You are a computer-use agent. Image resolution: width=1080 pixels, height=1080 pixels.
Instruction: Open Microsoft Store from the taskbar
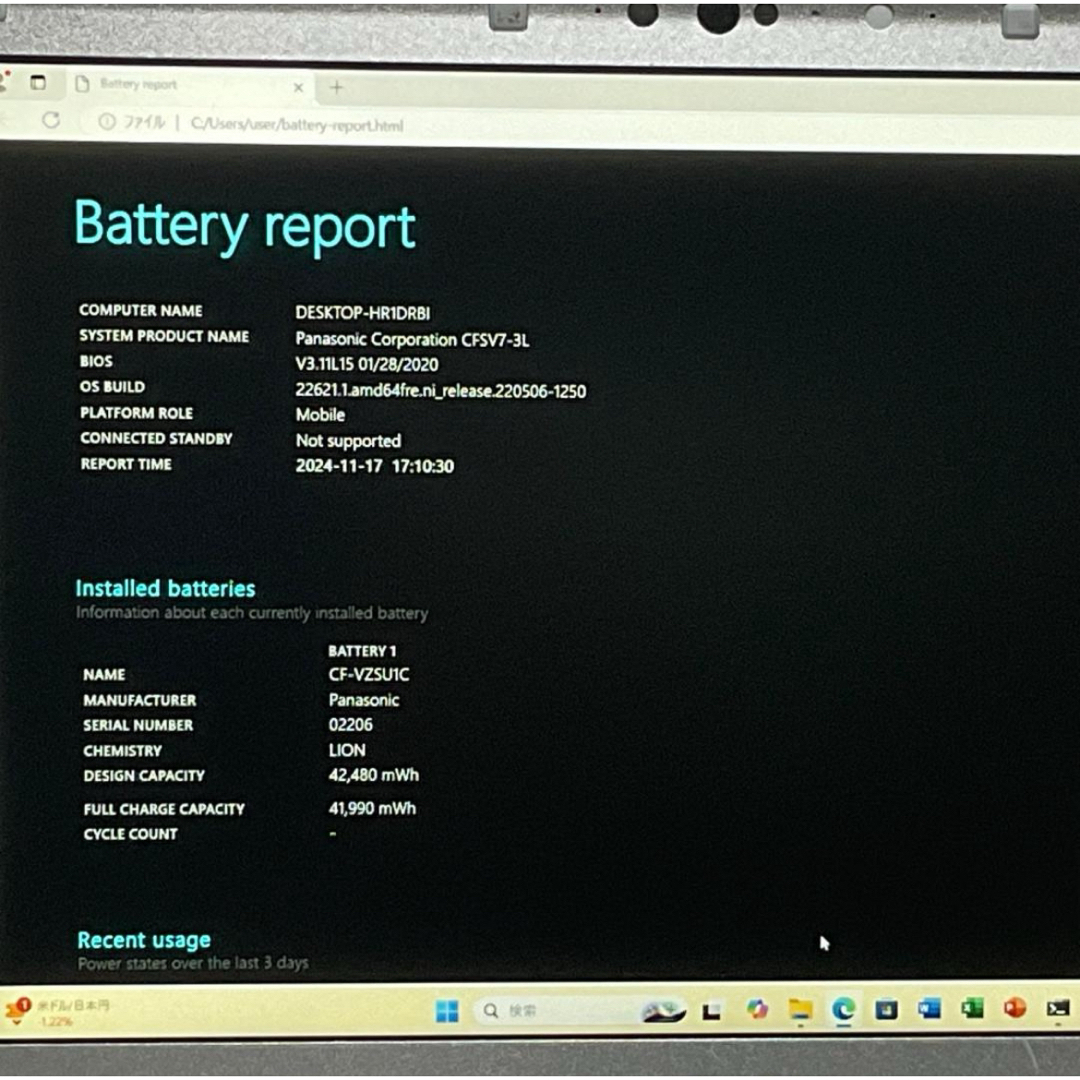point(886,1009)
